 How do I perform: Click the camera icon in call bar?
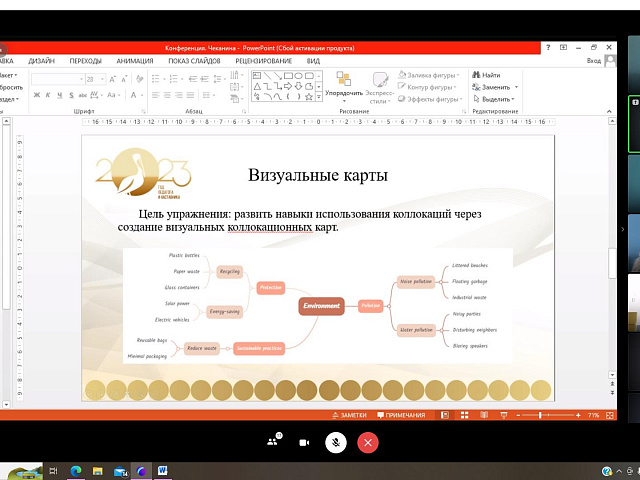304,441
